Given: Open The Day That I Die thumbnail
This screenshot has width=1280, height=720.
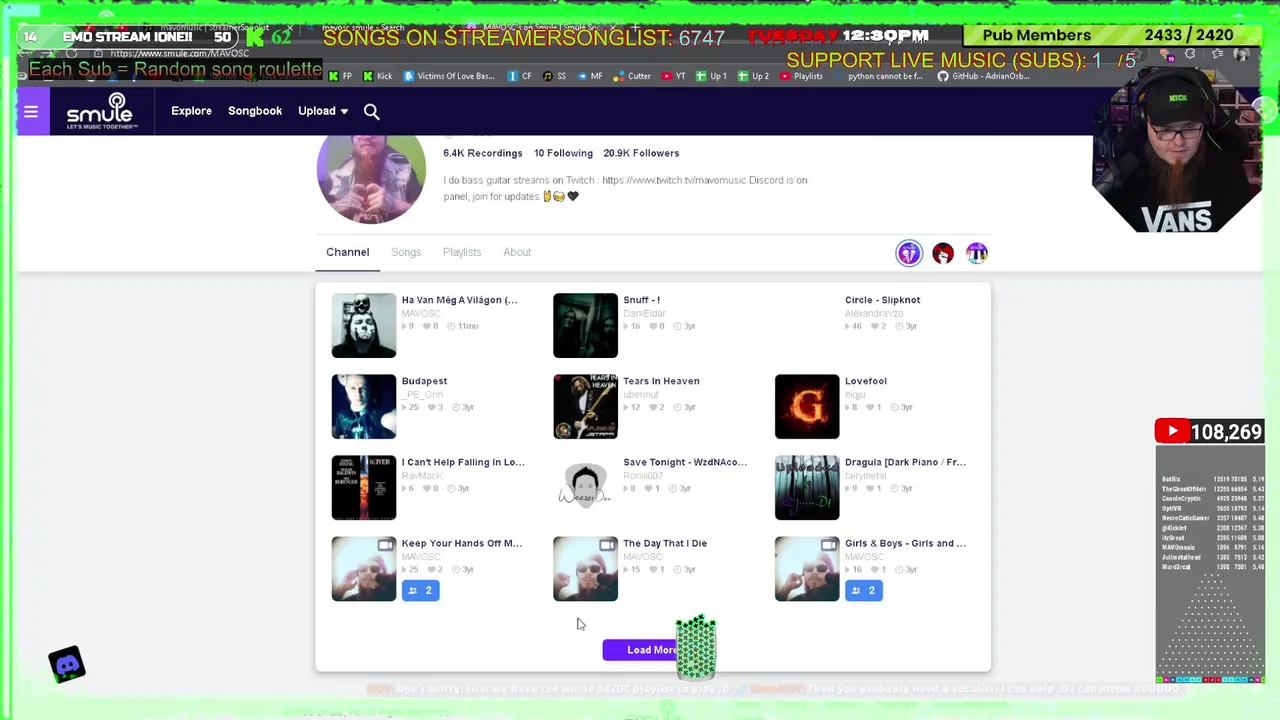Looking at the screenshot, I should (x=585, y=569).
